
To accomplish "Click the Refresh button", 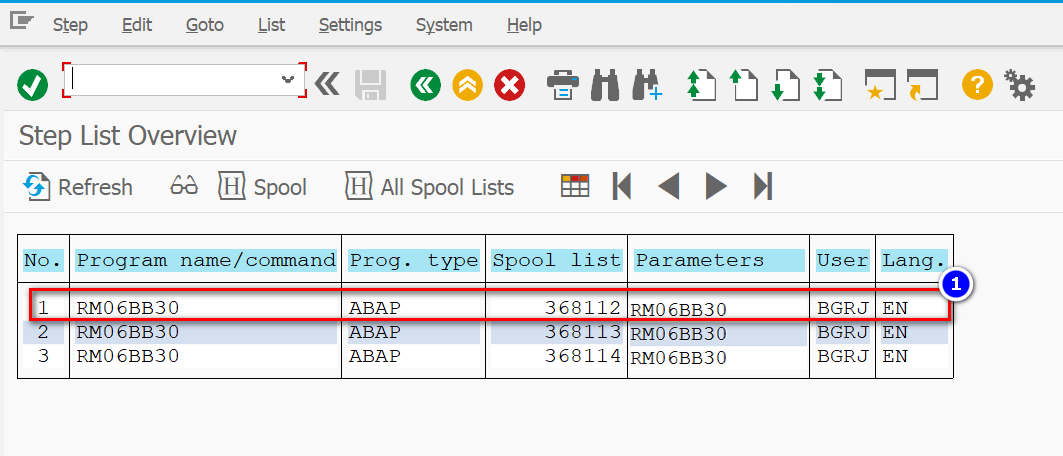I will (78, 187).
